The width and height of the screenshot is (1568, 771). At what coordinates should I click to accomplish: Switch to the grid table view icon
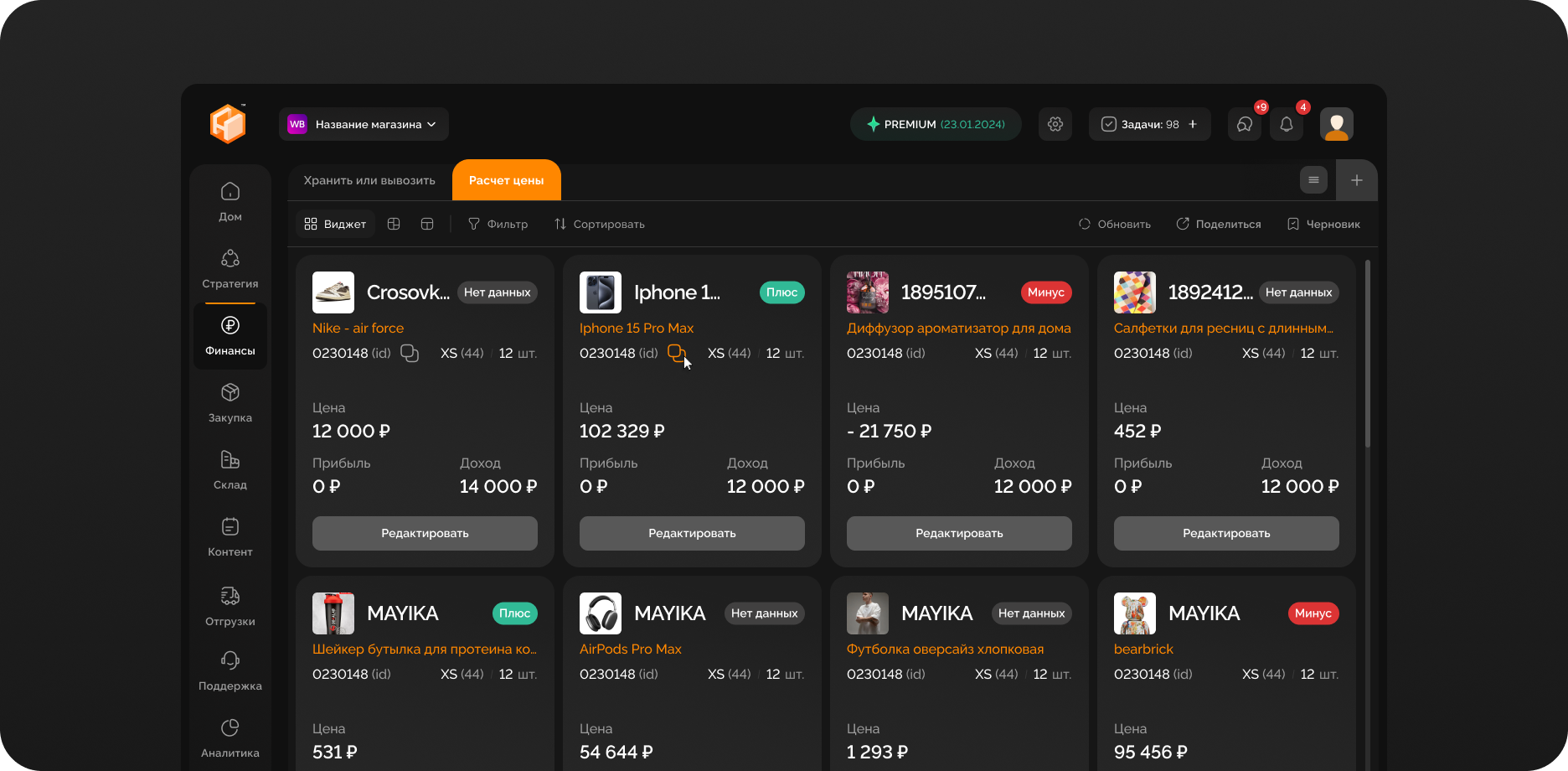tap(394, 224)
